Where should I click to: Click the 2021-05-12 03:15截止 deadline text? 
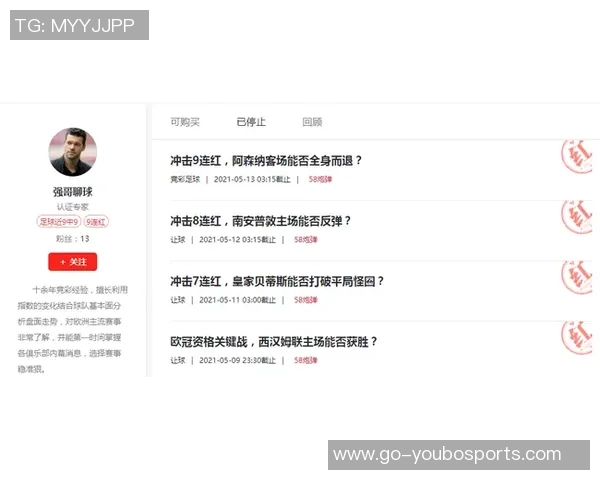237,240
